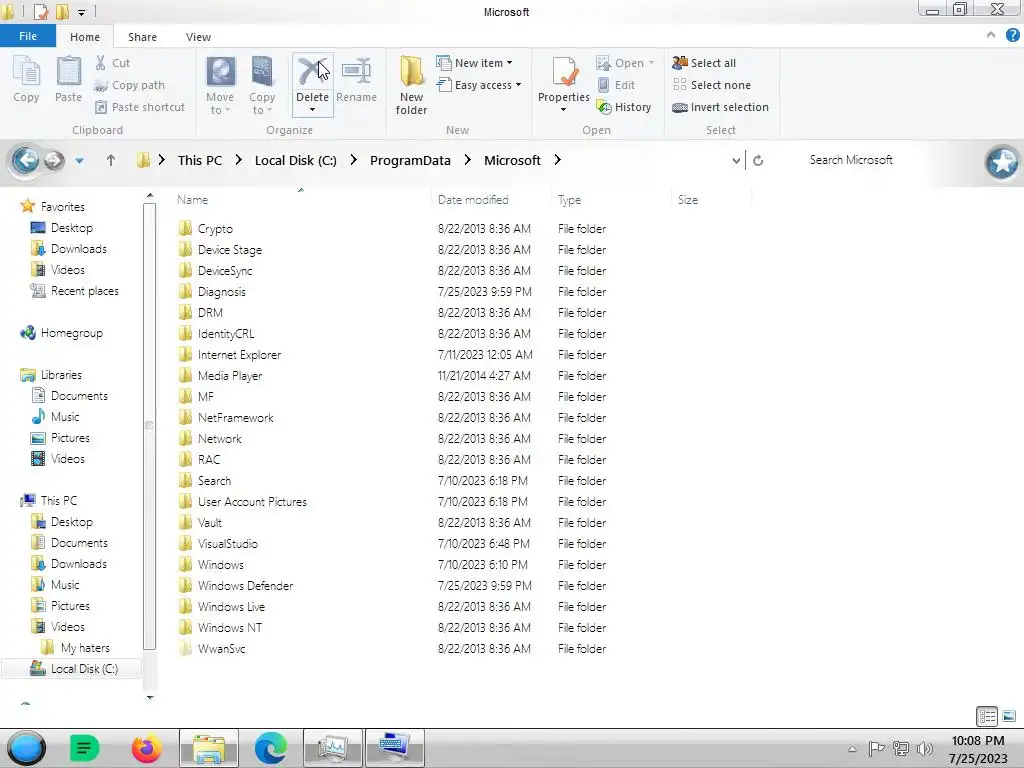Sort by the Name column header
The height and width of the screenshot is (768, 1024).
pyautogui.click(x=193, y=200)
